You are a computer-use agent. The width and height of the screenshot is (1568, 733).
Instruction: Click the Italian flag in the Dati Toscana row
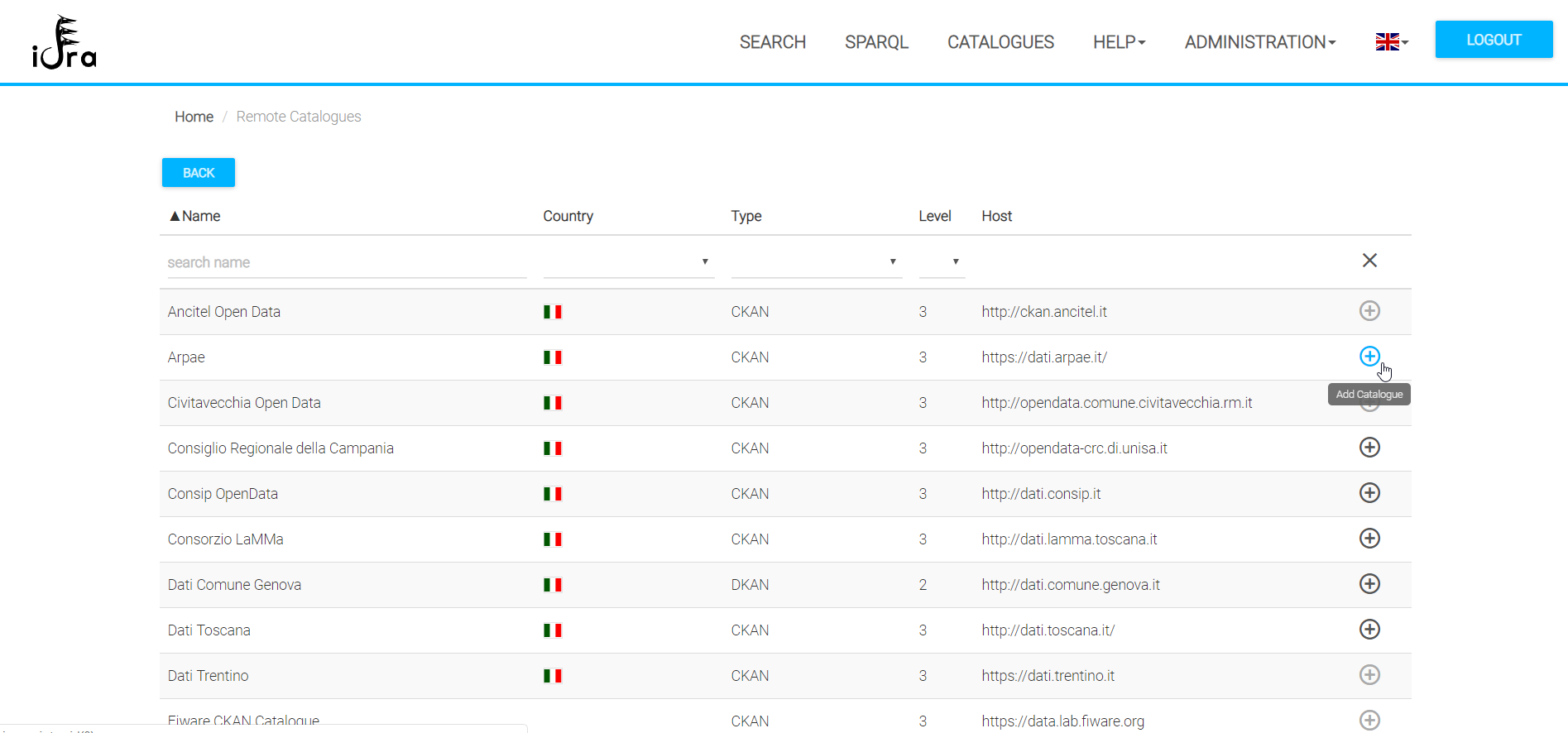tap(553, 630)
